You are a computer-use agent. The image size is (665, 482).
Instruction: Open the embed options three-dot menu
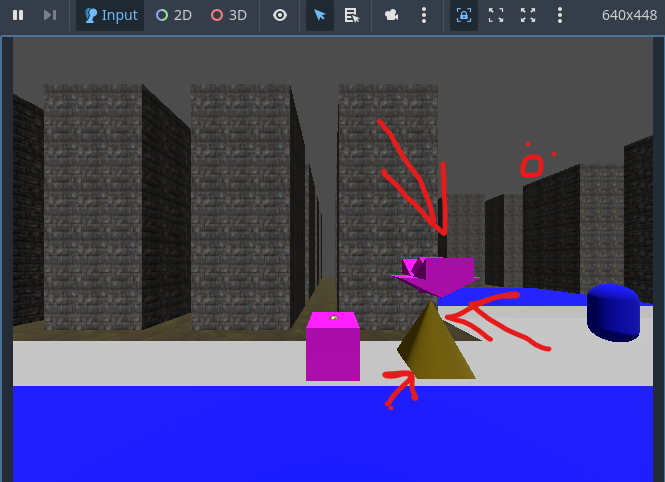pyautogui.click(x=560, y=15)
